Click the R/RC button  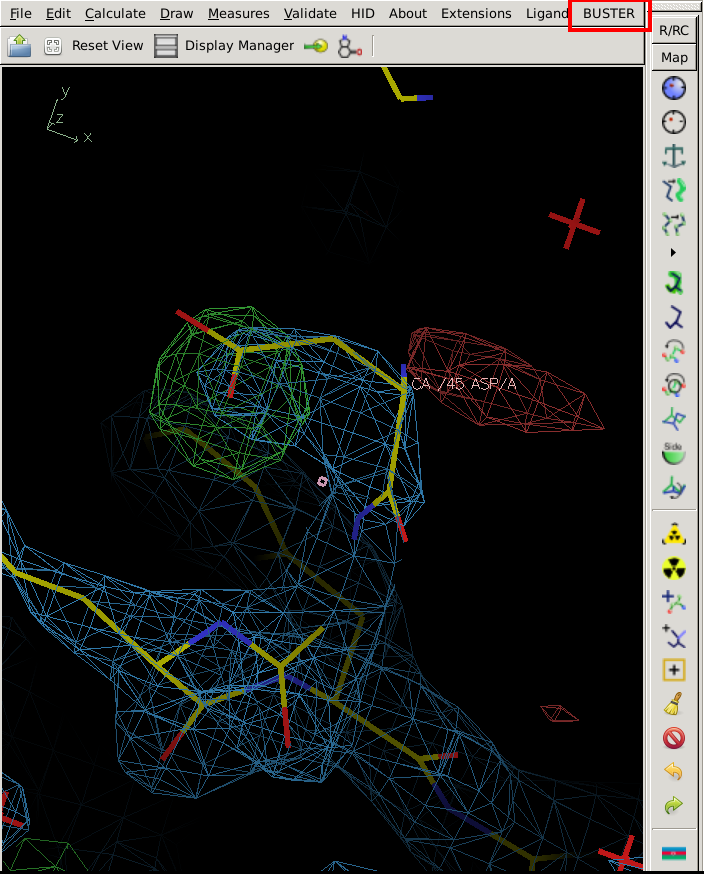tap(674, 31)
